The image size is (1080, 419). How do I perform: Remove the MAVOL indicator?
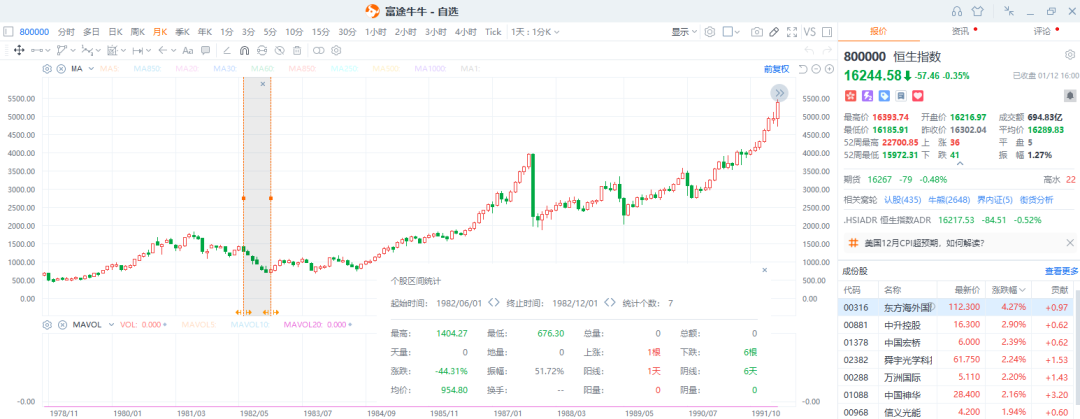62,325
